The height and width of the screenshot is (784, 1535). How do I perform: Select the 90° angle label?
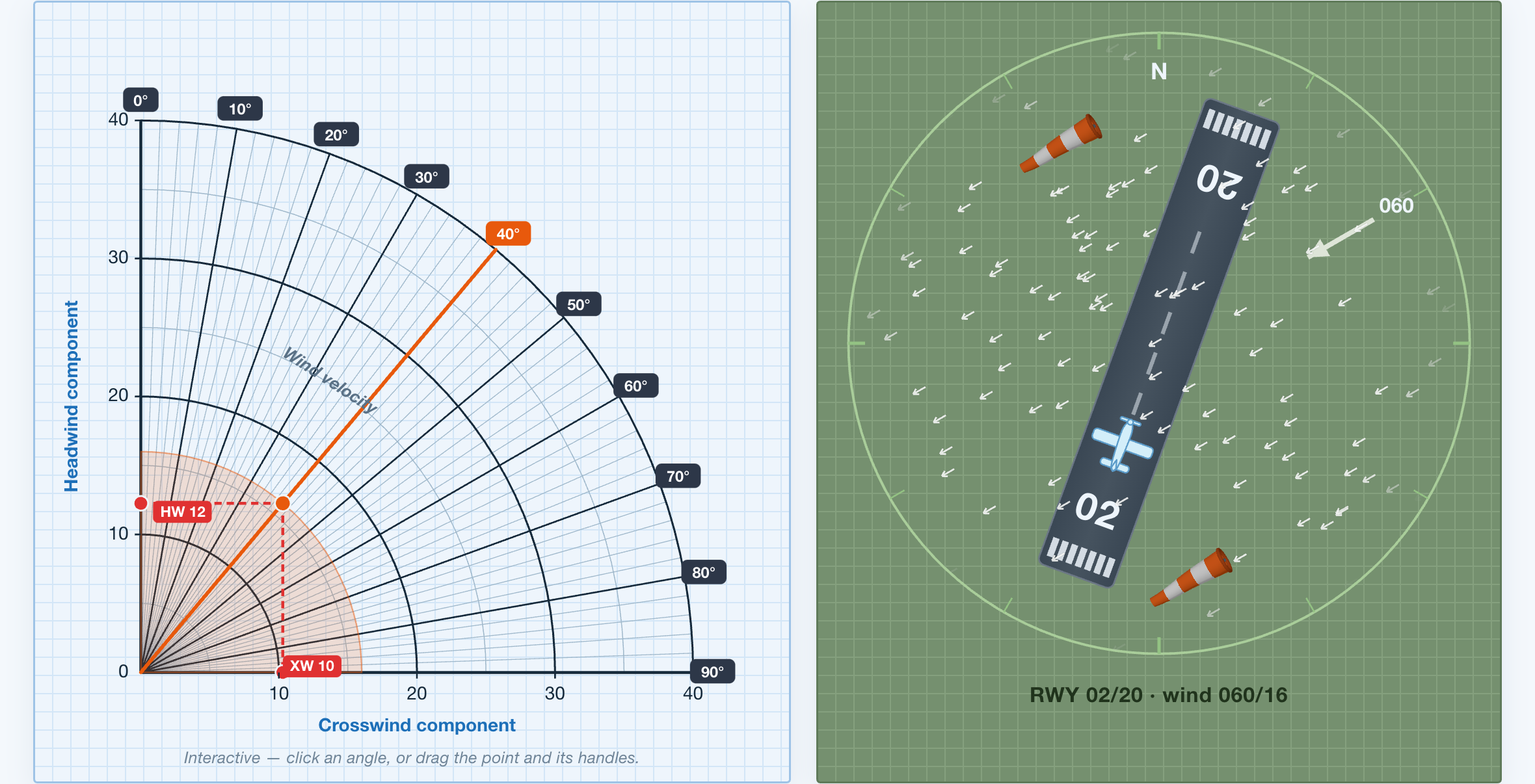(x=712, y=672)
